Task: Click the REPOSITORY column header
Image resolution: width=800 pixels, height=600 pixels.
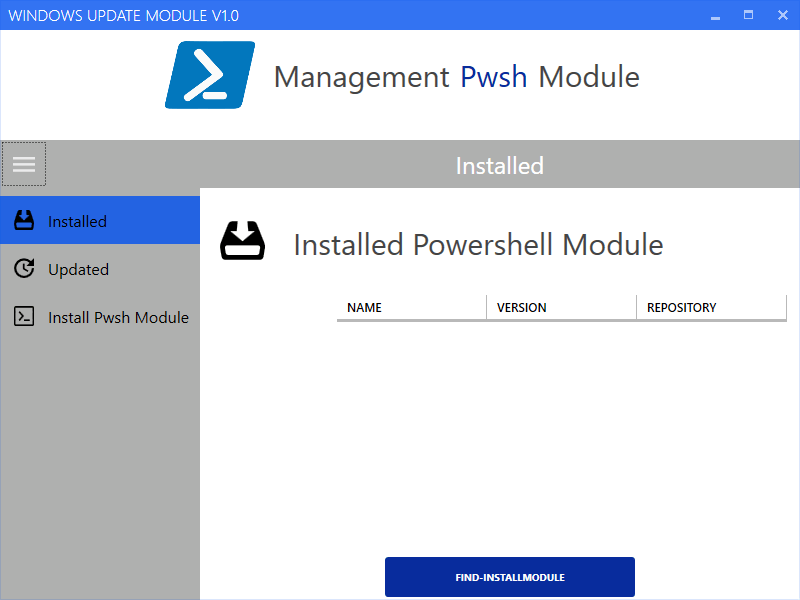Action: 681,307
